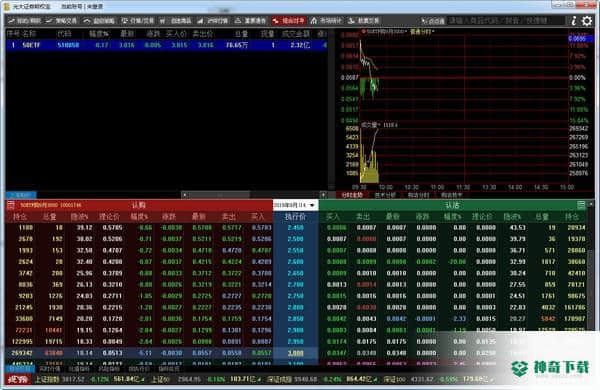
Task: Select strike price 3.000 row
Action: click(x=295, y=353)
